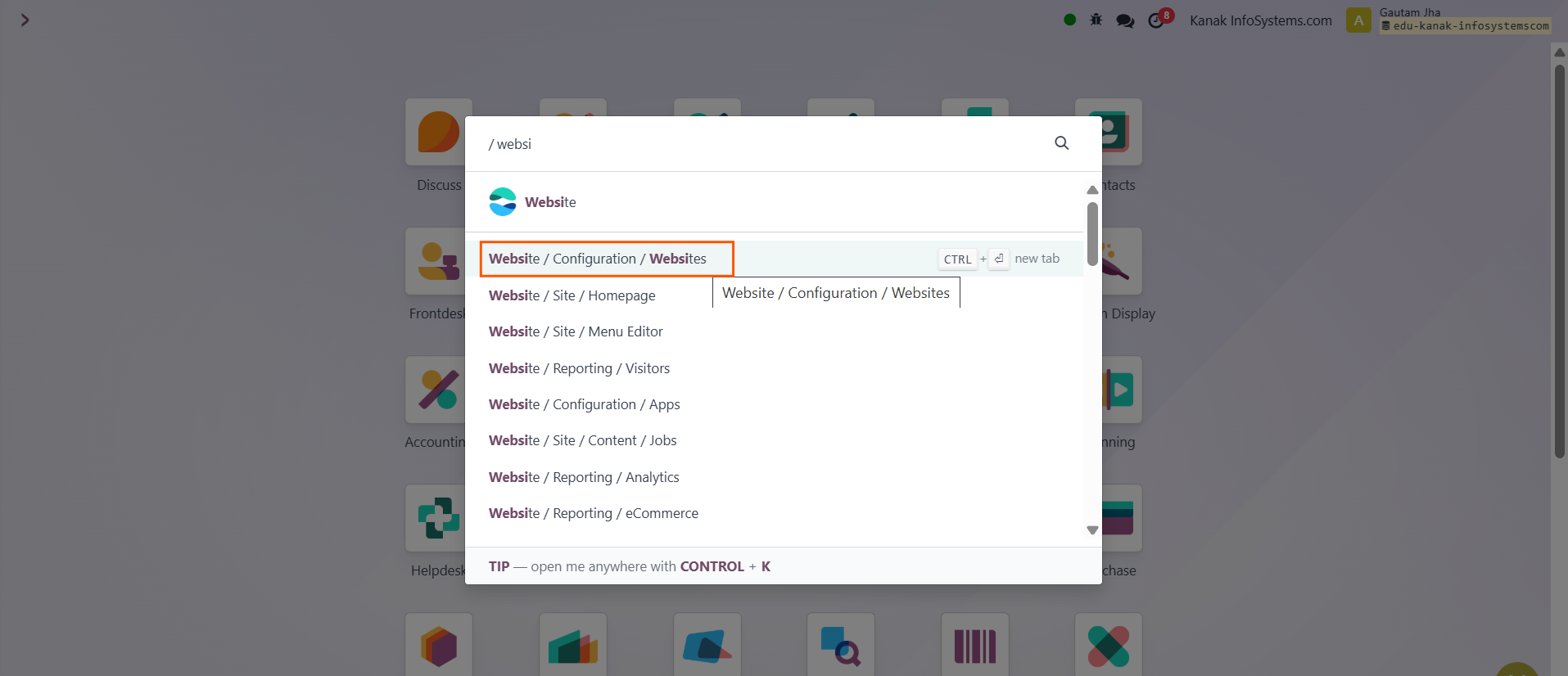Click the 'new tab' hint text
1568x676 pixels.
pos(1037,259)
